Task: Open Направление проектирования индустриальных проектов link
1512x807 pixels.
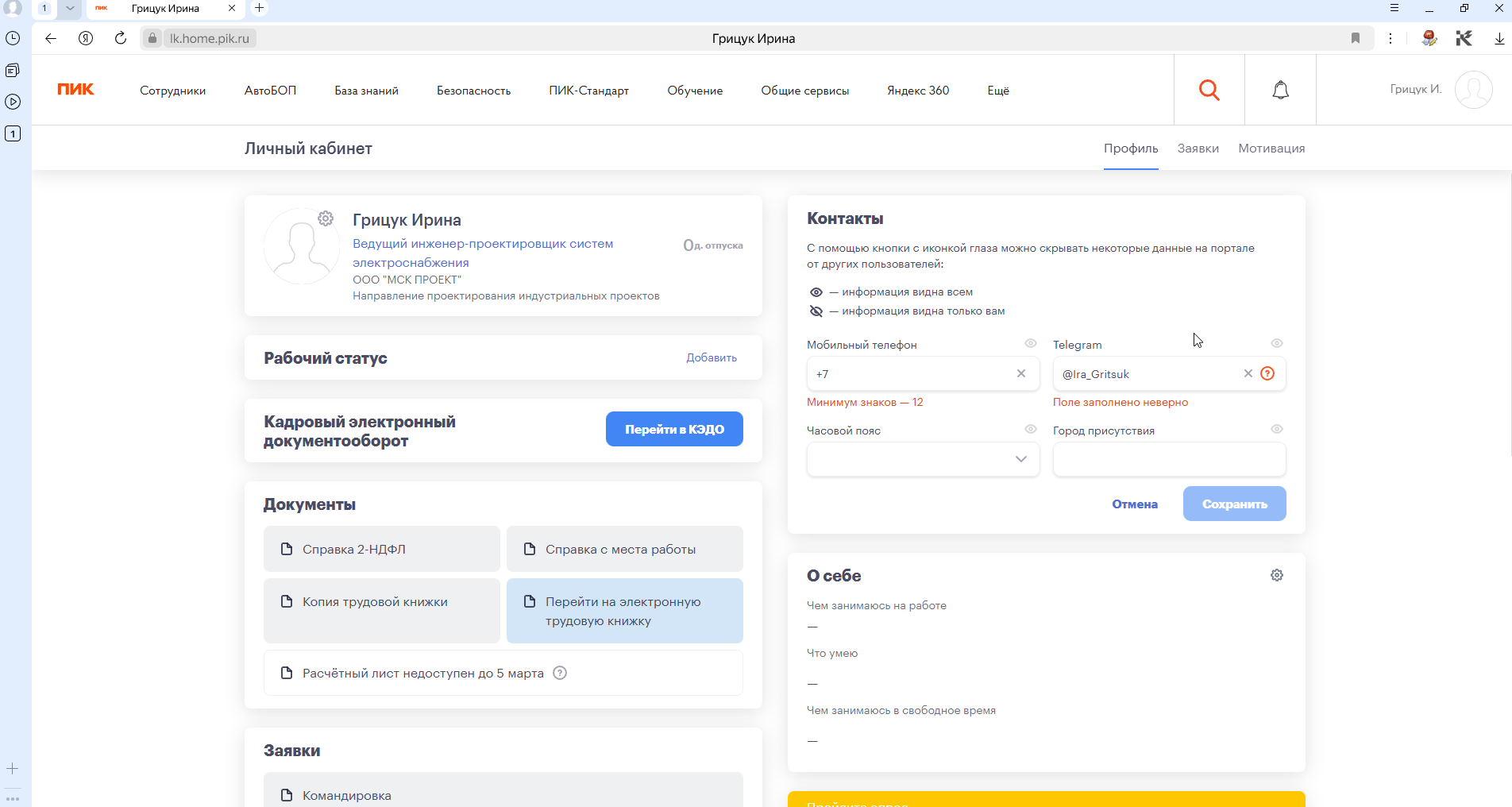Action: (506, 295)
